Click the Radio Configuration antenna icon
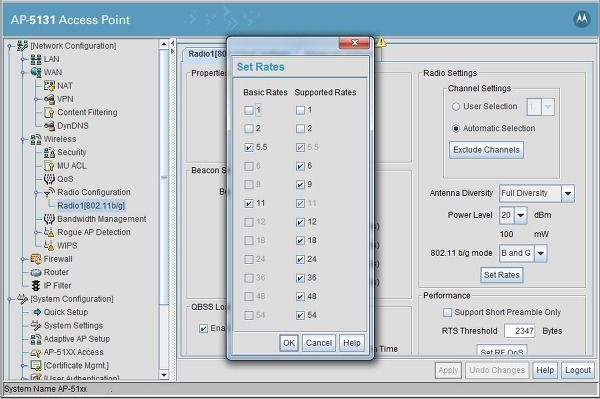600x399 pixels. pos(49,192)
